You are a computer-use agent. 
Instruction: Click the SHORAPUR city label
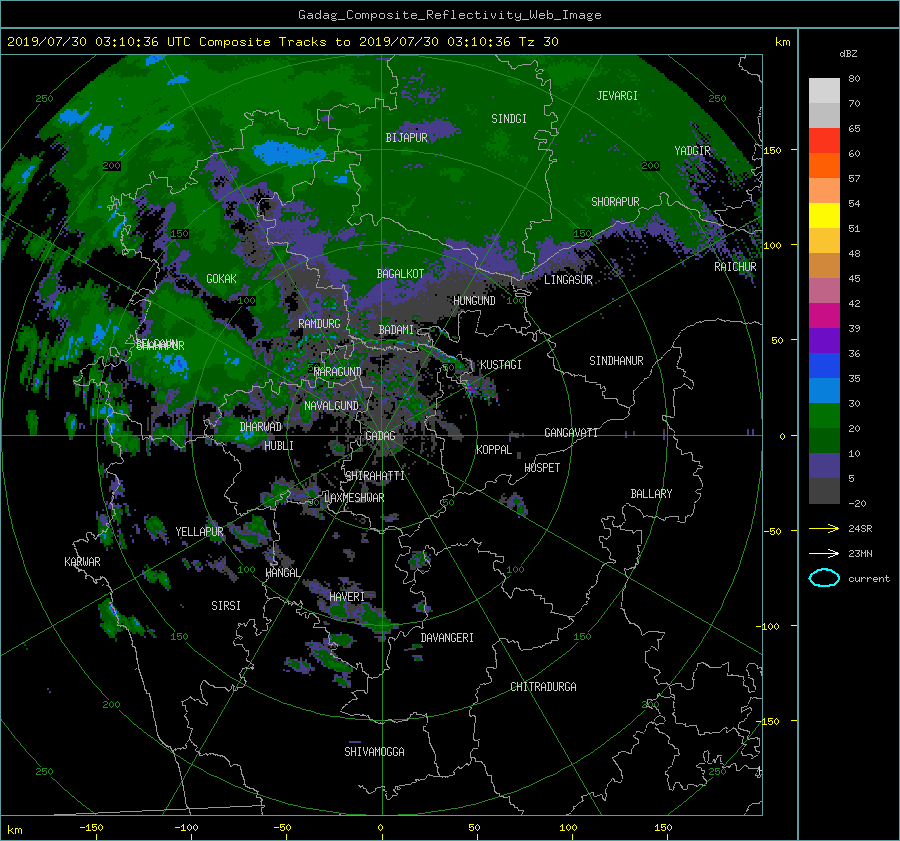tap(615, 202)
